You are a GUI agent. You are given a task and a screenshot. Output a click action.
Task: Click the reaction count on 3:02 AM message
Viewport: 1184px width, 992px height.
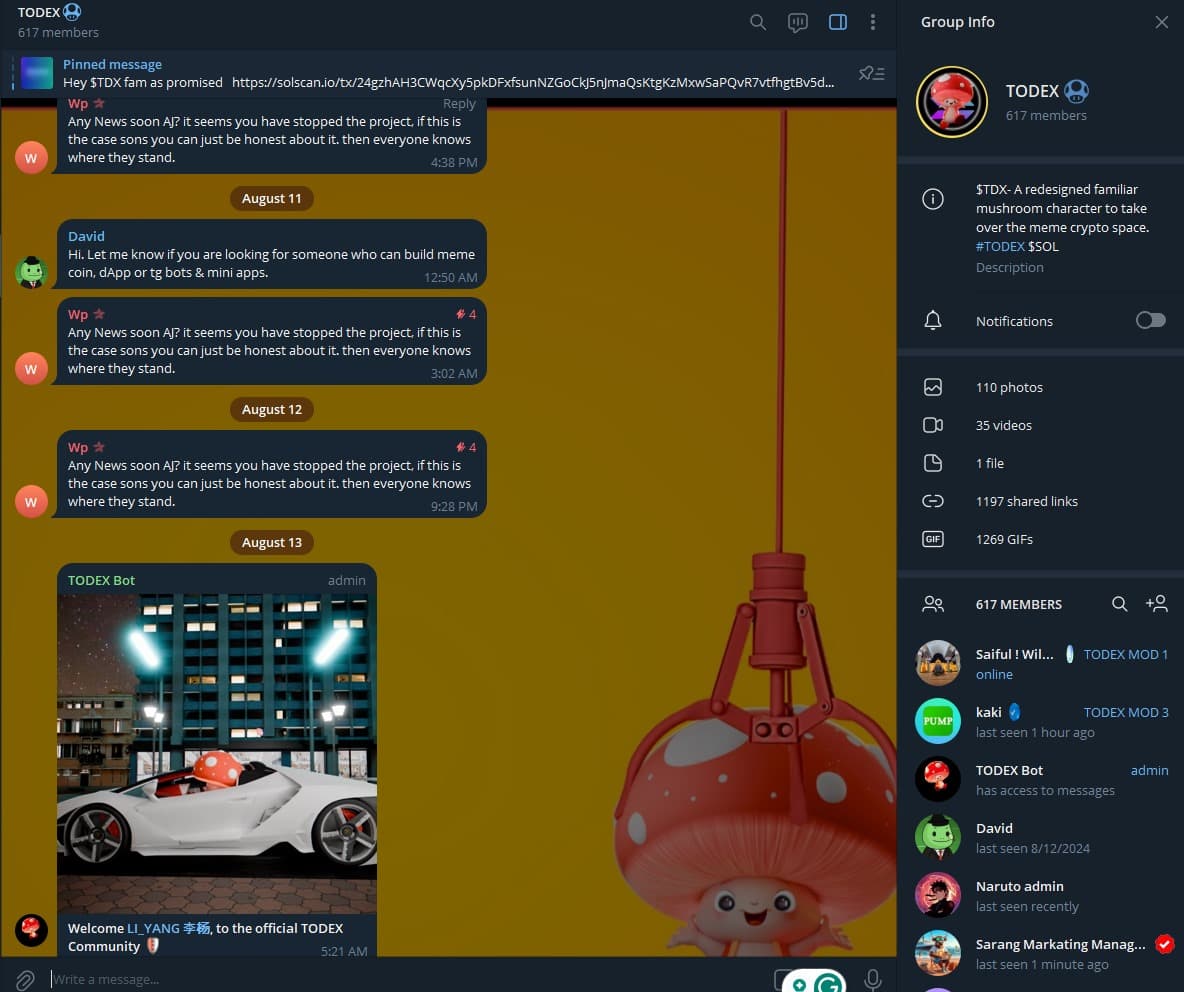coord(466,314)
